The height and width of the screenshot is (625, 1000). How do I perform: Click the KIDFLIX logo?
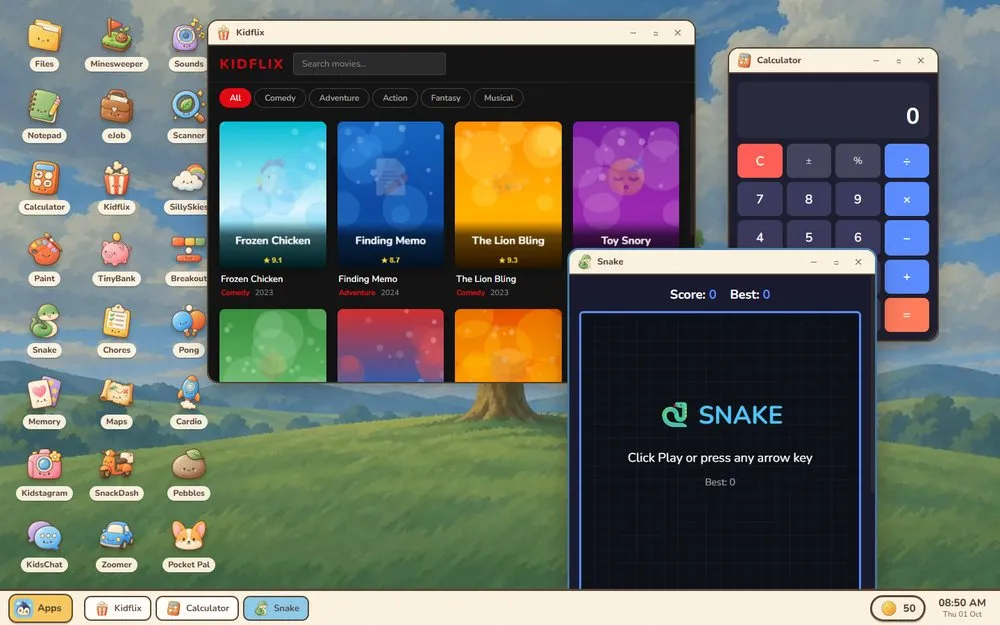pyautogui.click(x=251, y=64)
